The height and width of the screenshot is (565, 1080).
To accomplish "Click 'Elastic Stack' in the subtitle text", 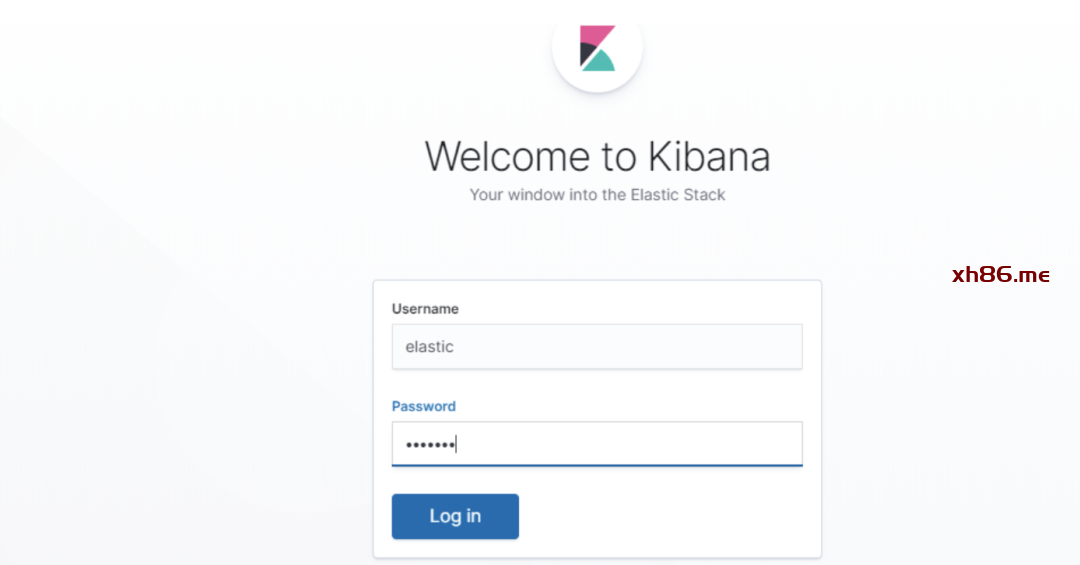I will pos(677,195).
